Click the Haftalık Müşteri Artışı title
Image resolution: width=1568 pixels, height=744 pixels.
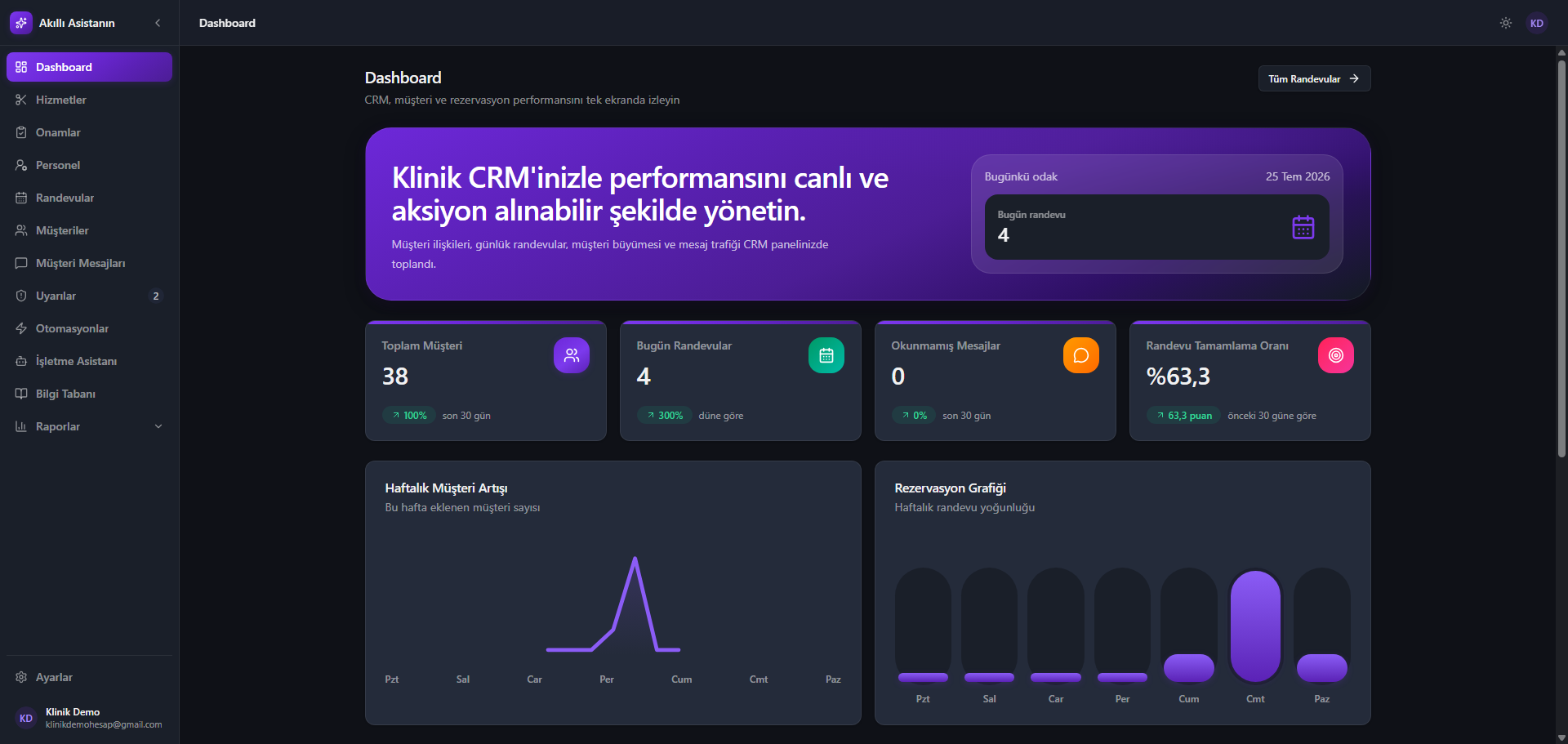(446, 488)
